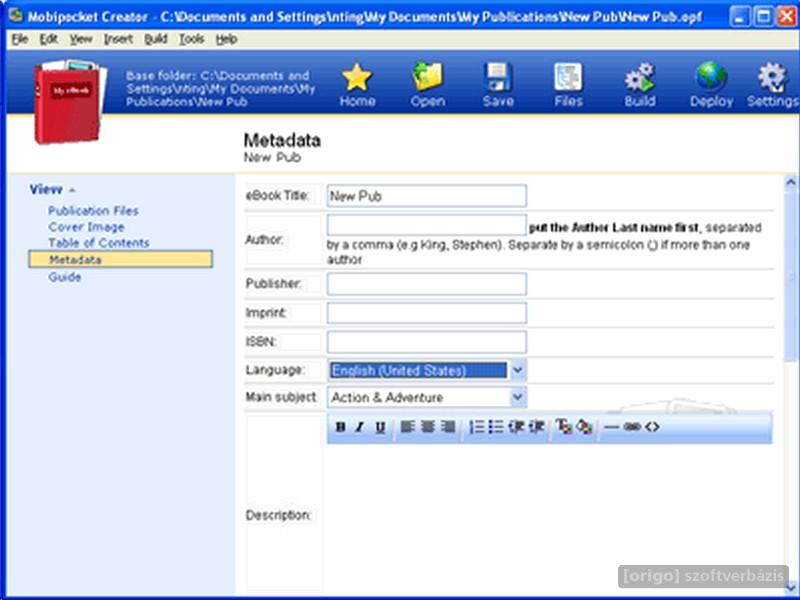
Task: Insert a horizontal rule in Description
Action: (611, 427)
